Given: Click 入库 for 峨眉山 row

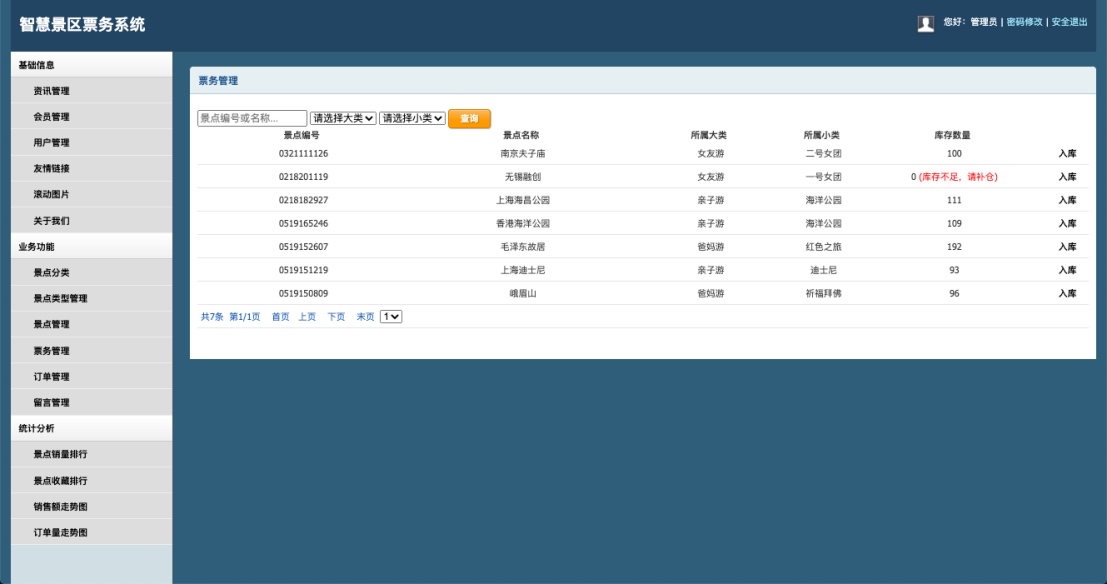Looking at the screenshot, I should (x=1067, y=293).
